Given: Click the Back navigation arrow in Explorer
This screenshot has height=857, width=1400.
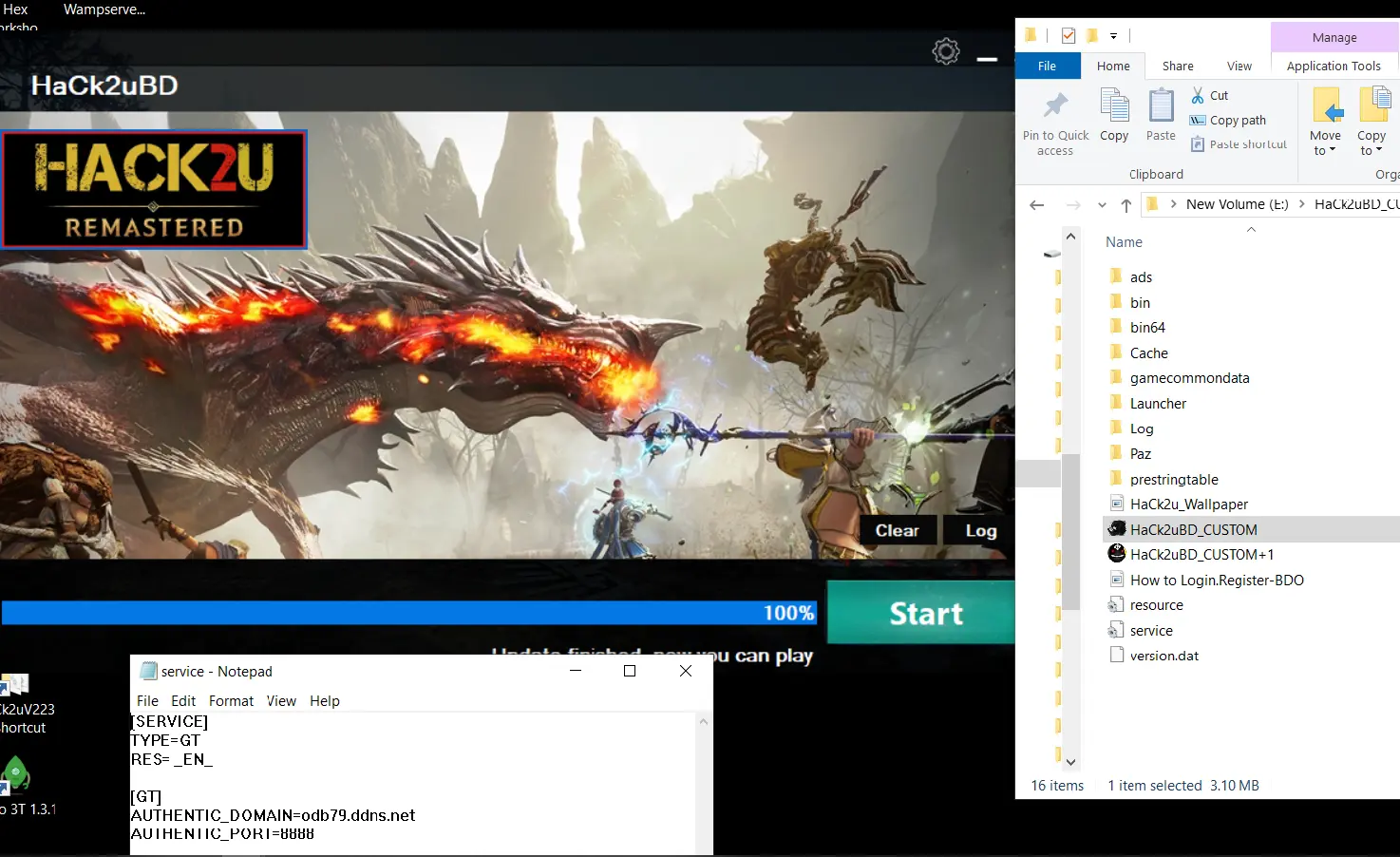Looking at the screenshot, I should pyautogui.click(x=1037, y=204).
